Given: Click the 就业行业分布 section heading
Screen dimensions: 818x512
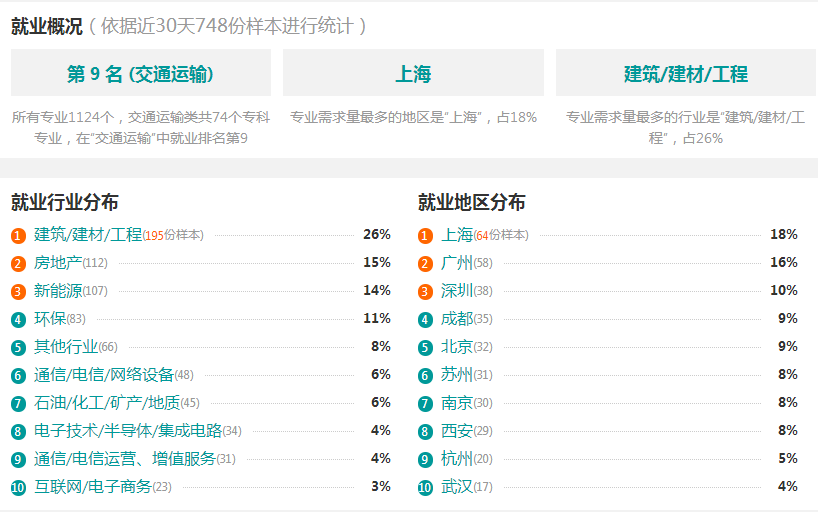Looking at the screenshot, I should tap(65, 203).
